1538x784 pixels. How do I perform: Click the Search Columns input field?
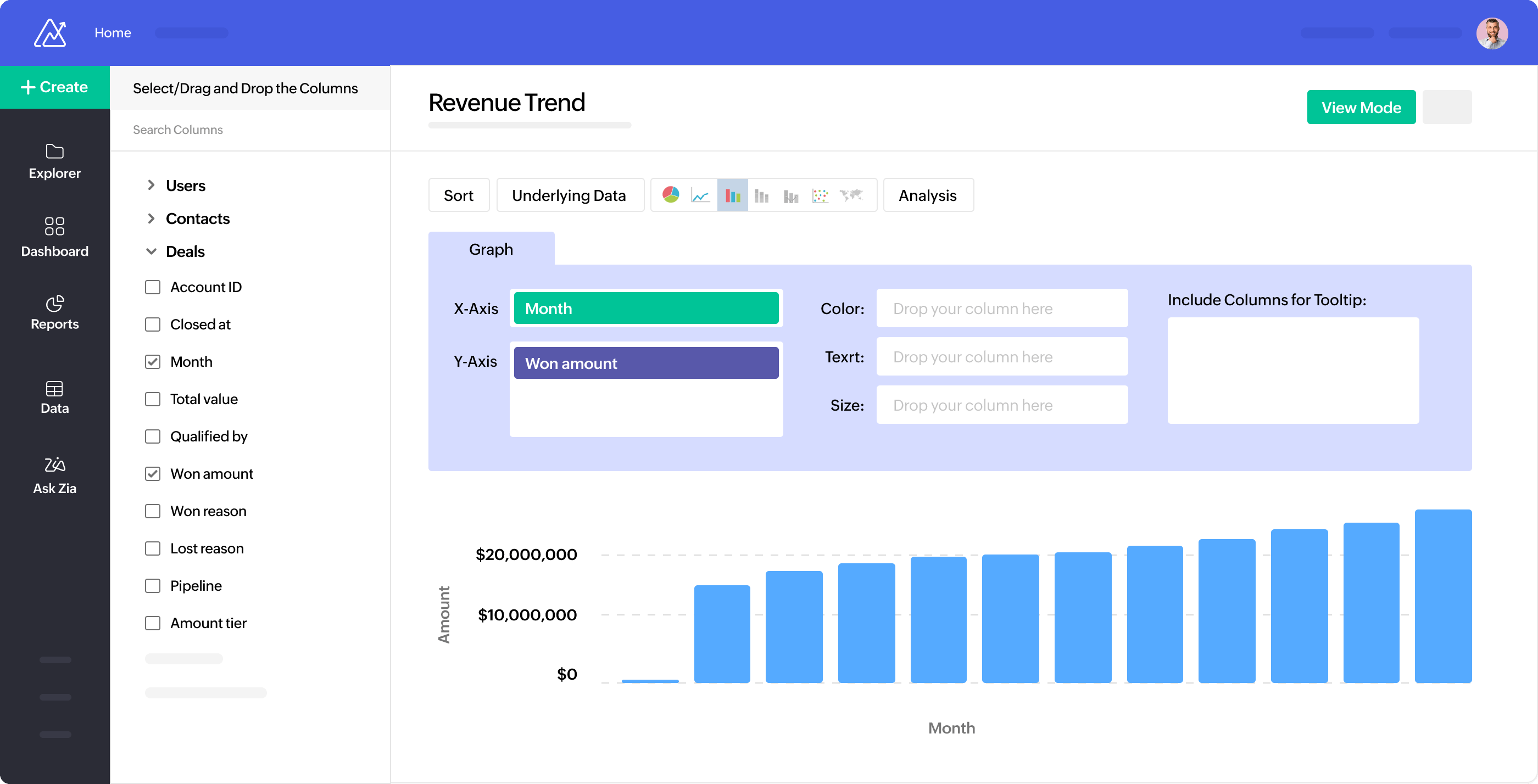[249, 130]
